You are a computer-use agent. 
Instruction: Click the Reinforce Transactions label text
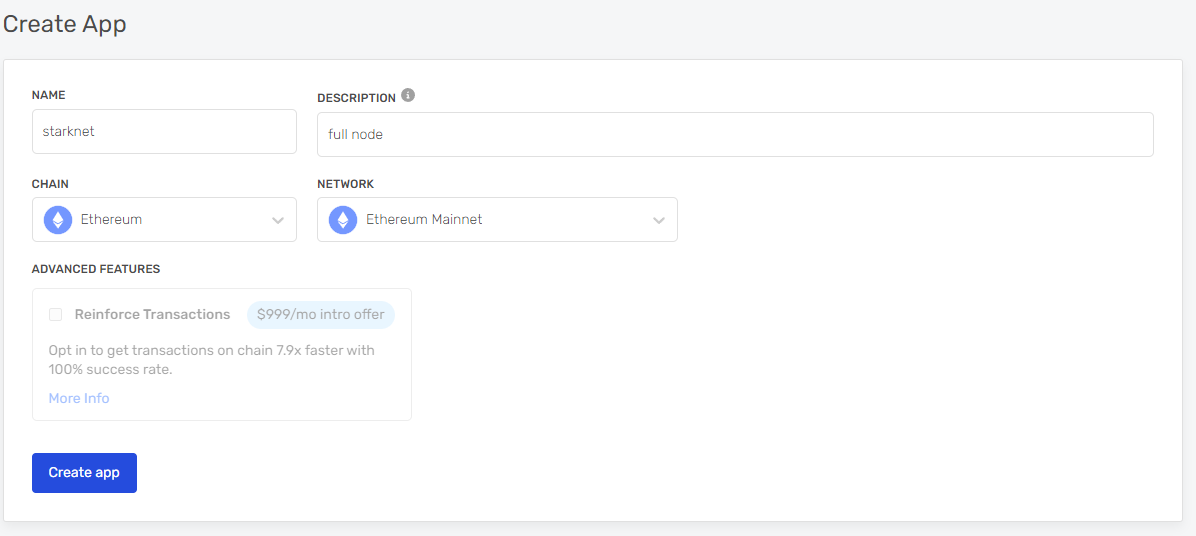[x=153, y=314]
